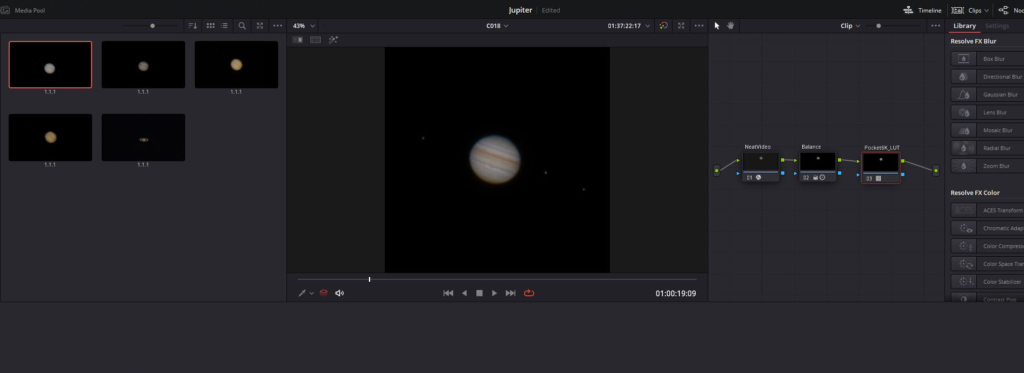Open the Clips filter dropdown arrow
This screenshot has height=373, width=1024.
[987, 10]
